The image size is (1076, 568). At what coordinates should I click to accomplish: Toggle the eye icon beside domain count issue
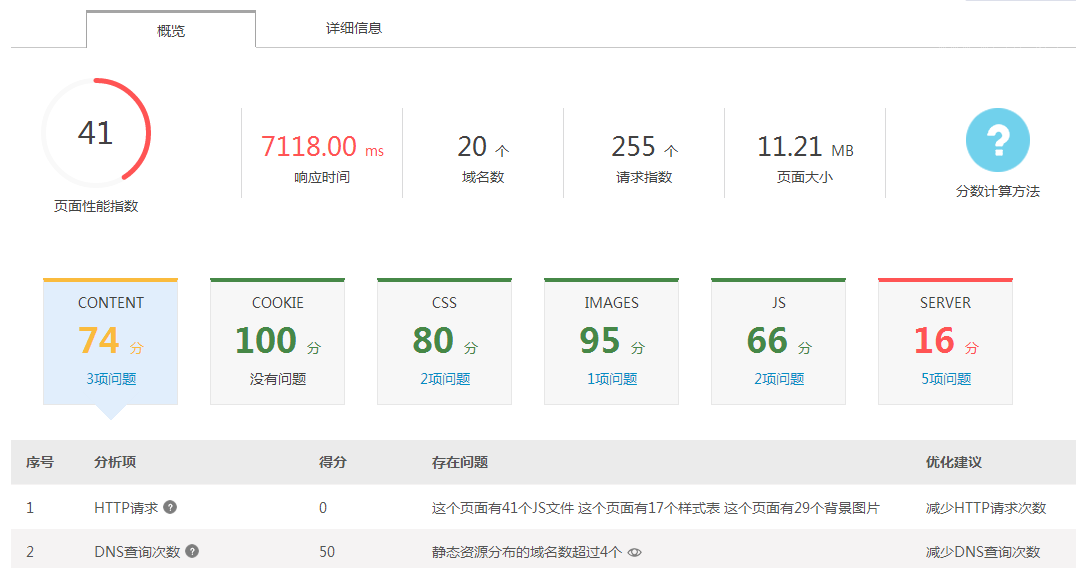634,552
